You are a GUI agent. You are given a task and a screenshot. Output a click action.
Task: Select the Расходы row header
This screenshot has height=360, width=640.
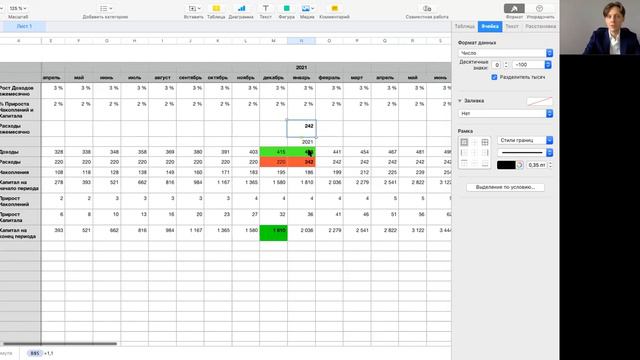click(20, 162)
